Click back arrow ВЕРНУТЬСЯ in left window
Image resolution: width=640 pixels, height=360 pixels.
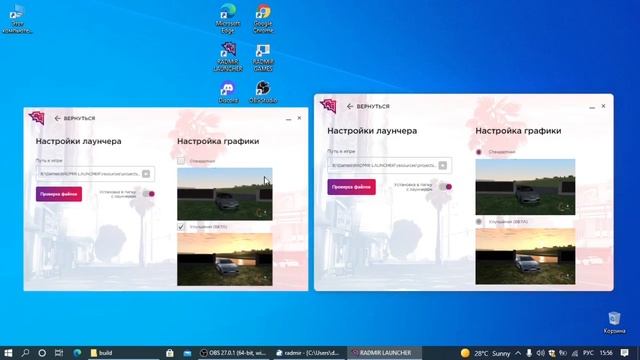75,118
